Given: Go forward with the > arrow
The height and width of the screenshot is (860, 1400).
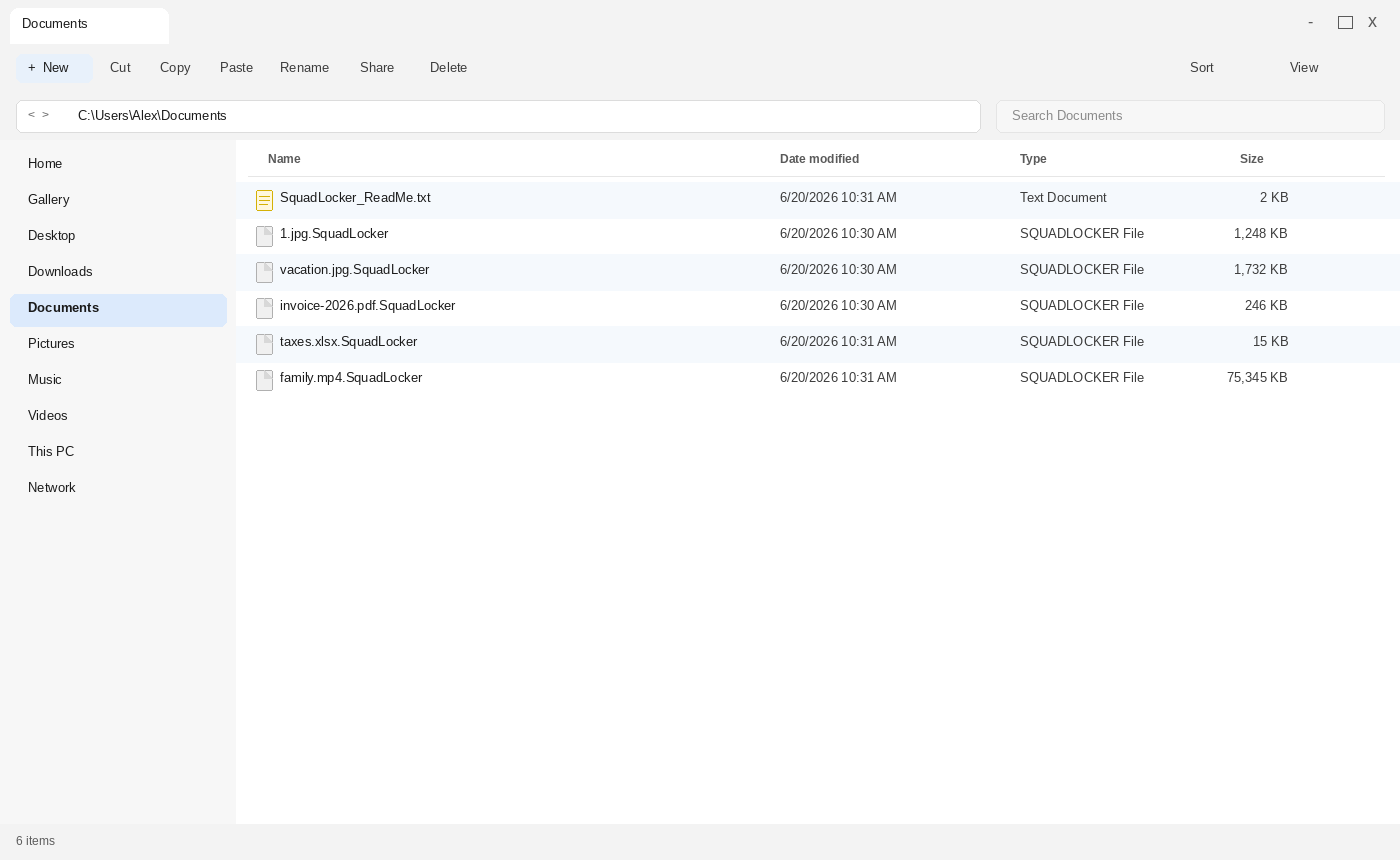Looking at the screenshot, I should pos(45,115).
